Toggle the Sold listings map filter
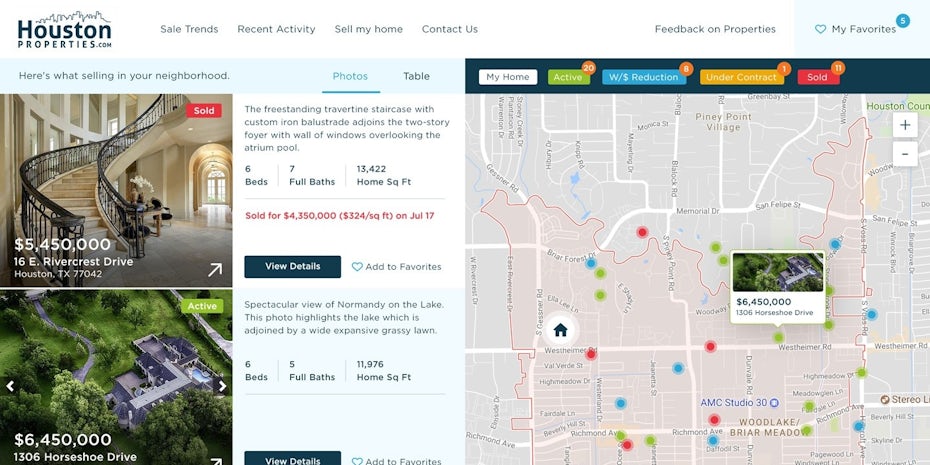The width and height of the screenshot is (930, 465). [x=817, y=77]
